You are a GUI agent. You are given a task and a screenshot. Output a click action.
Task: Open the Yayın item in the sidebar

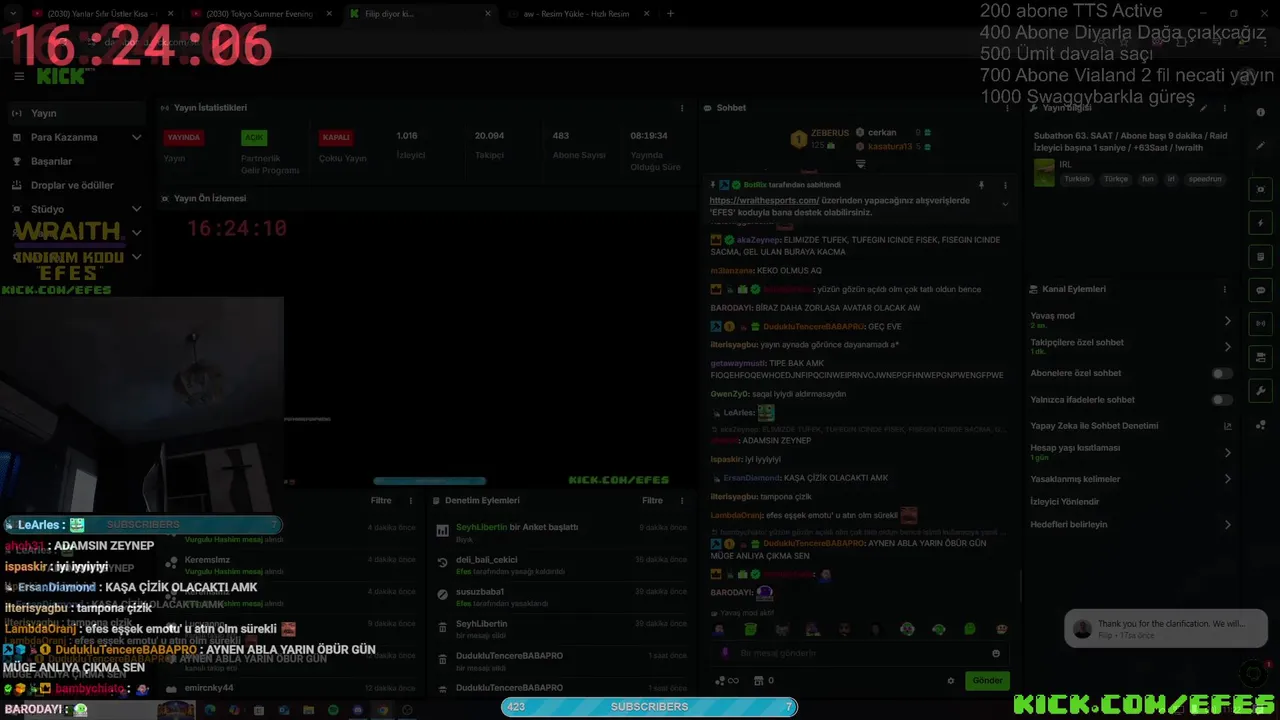coord(75,113)
